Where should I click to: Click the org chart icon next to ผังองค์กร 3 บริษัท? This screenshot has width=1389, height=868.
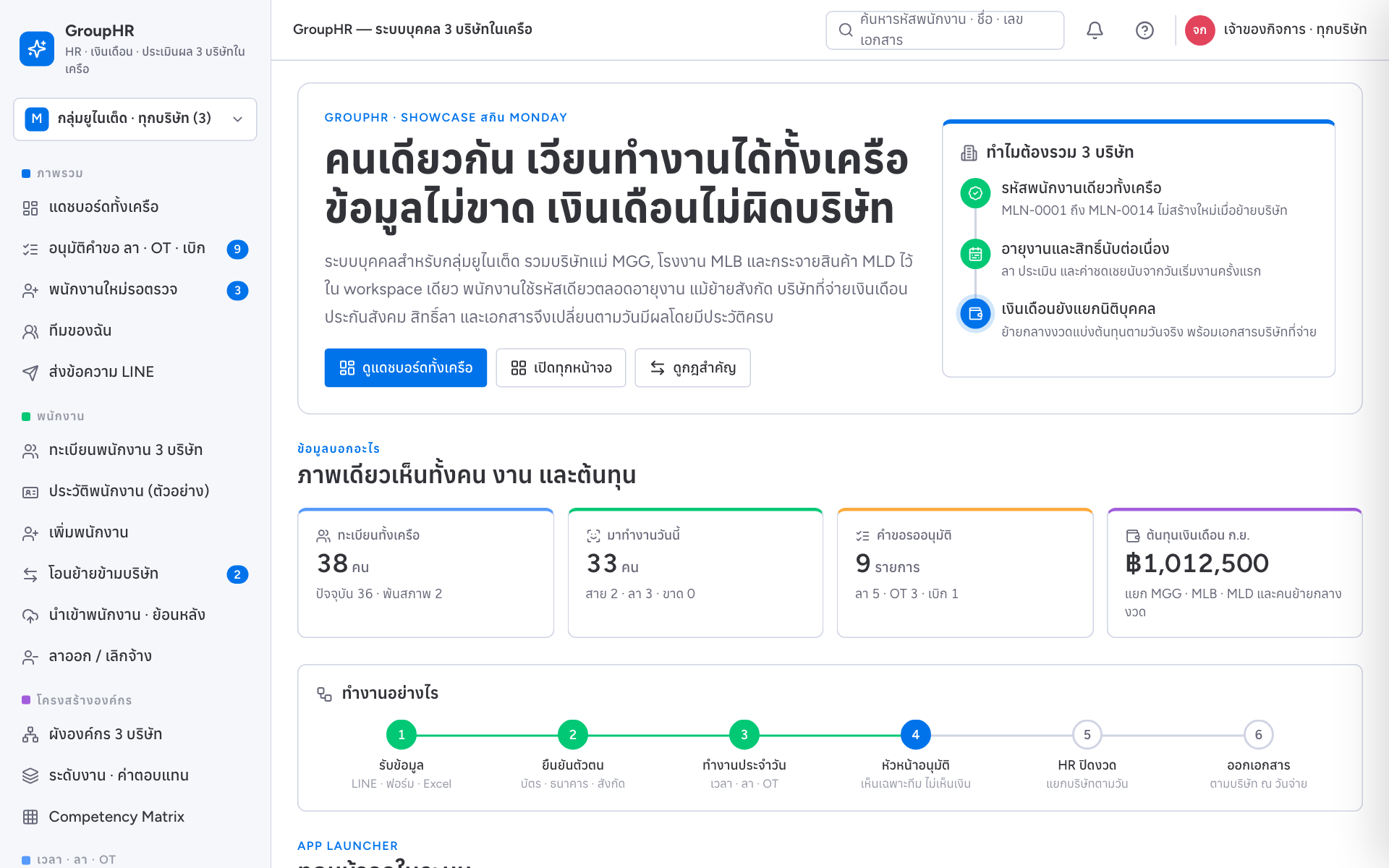(30, 735)
